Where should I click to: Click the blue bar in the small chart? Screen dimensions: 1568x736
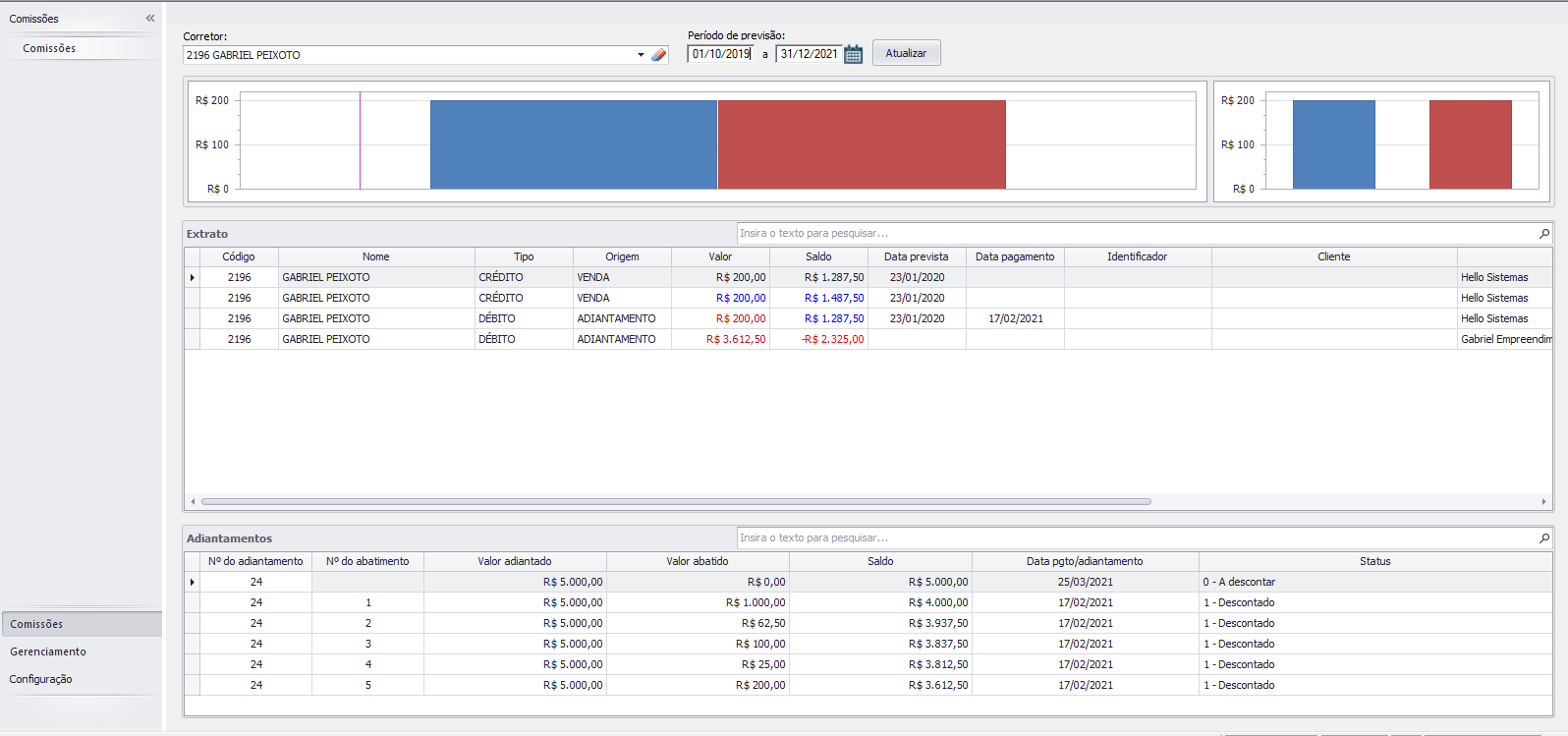[1334, 144]
